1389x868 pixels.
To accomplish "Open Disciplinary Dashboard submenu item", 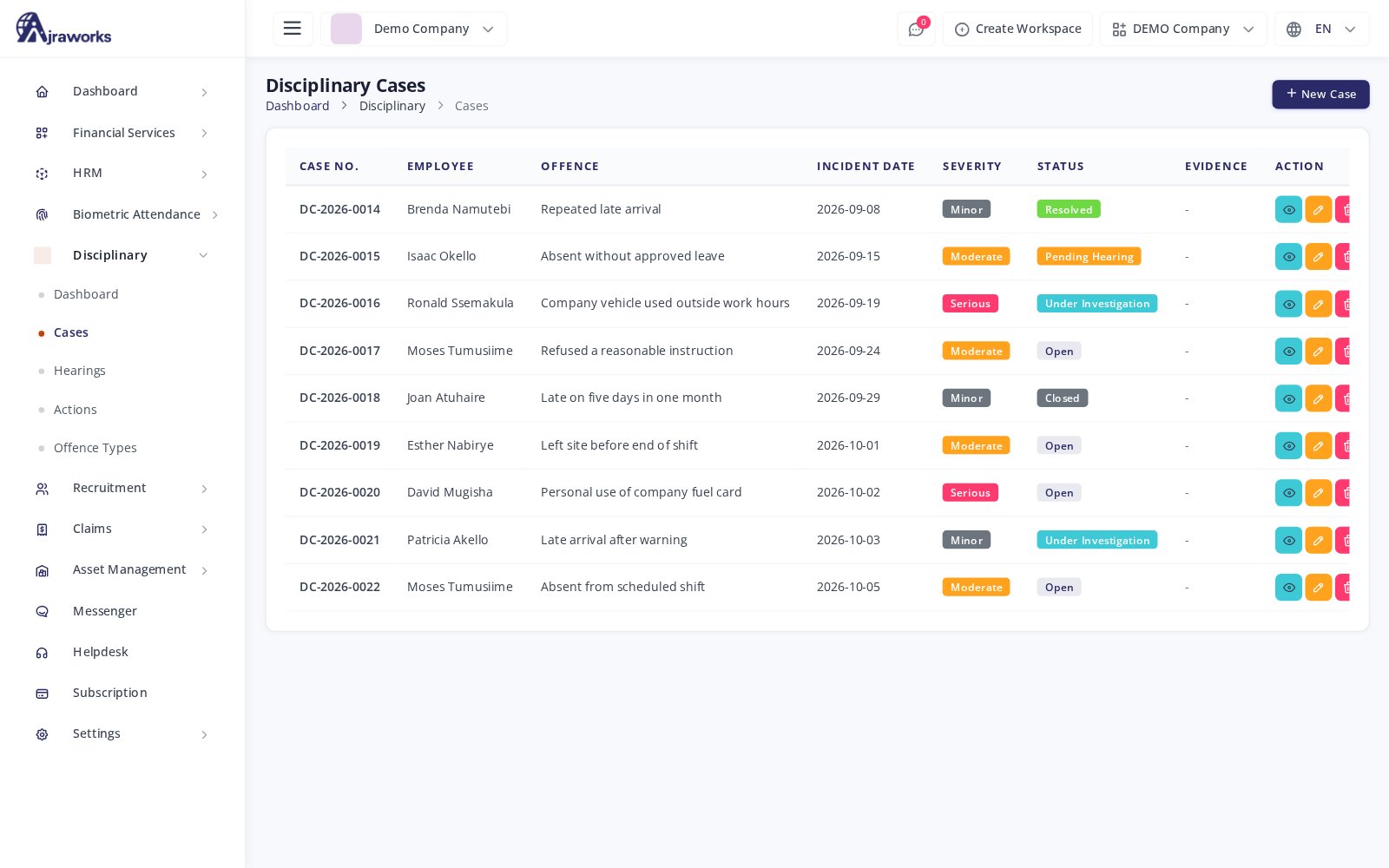I will [86, 294].
